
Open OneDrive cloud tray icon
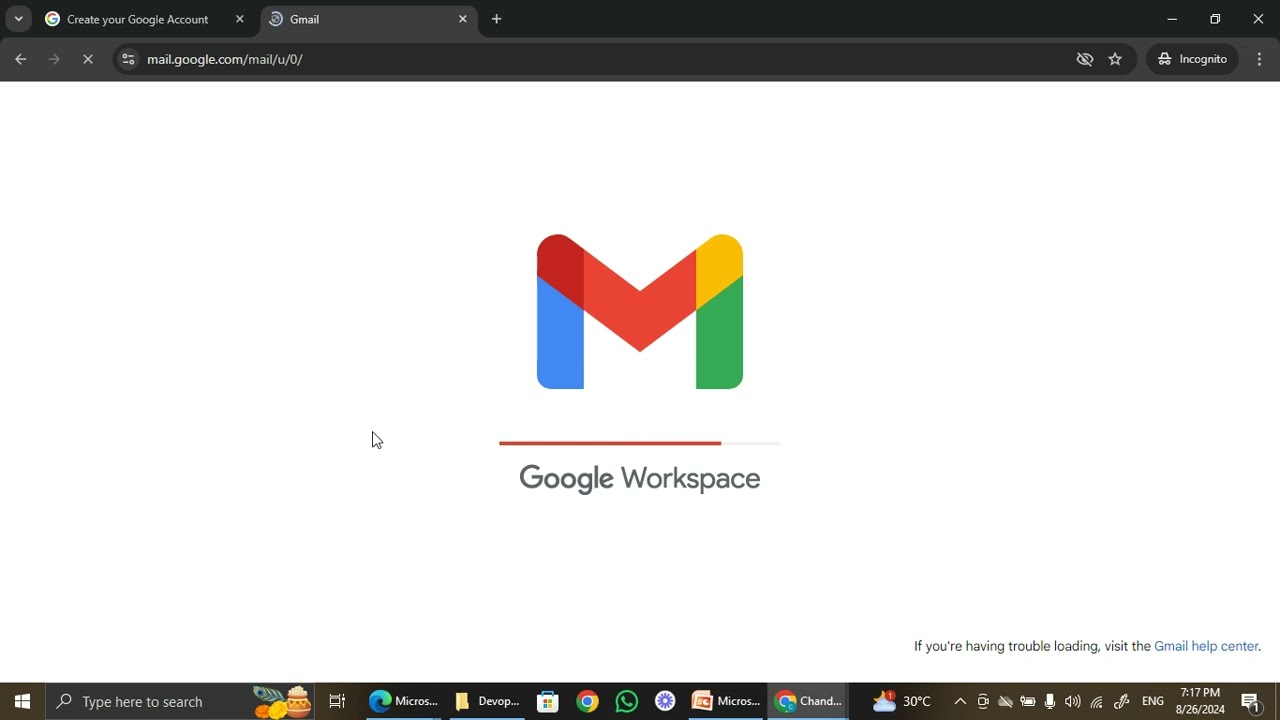[x=1005, y=701]
